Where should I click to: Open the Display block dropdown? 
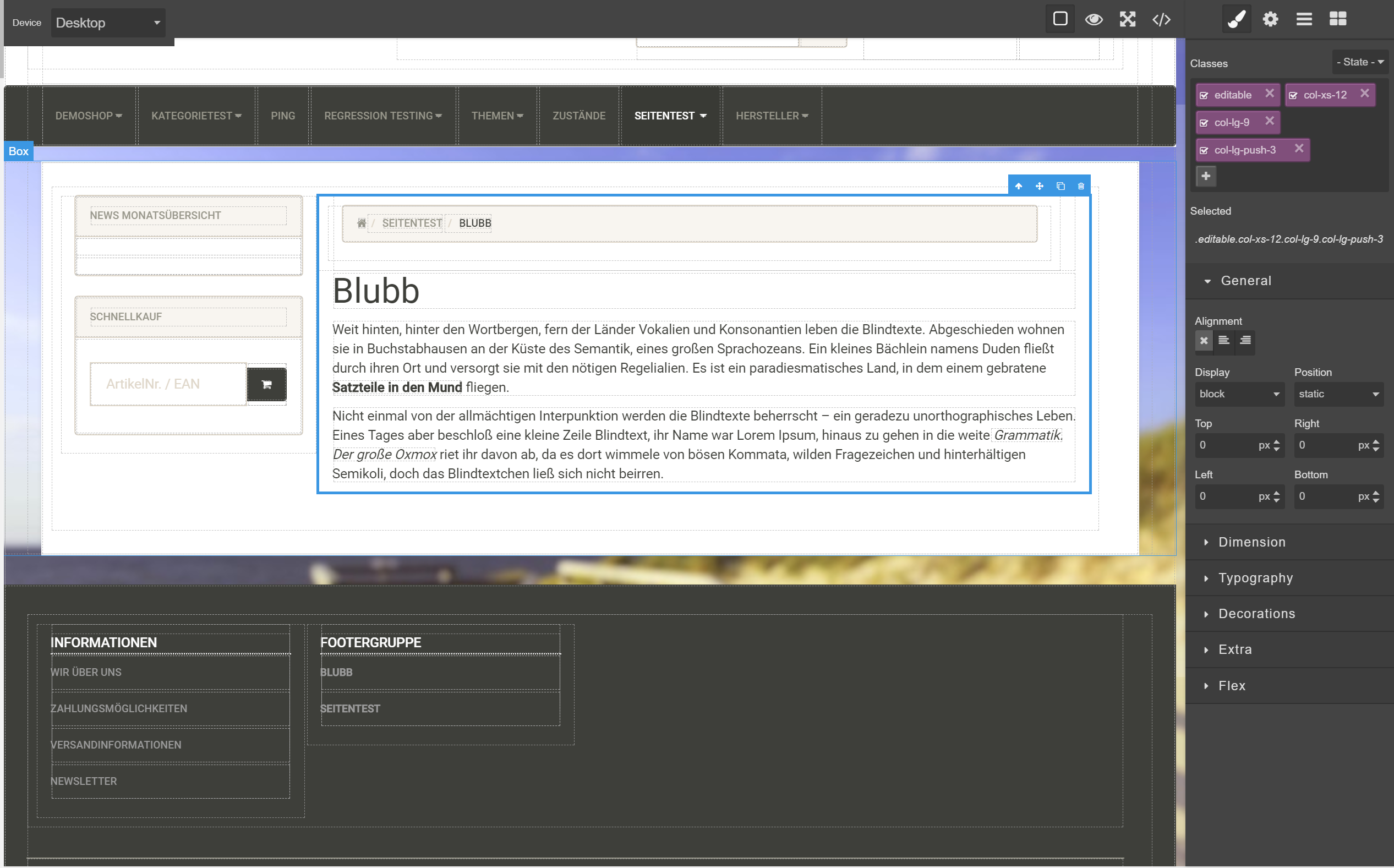[1238, 394]
